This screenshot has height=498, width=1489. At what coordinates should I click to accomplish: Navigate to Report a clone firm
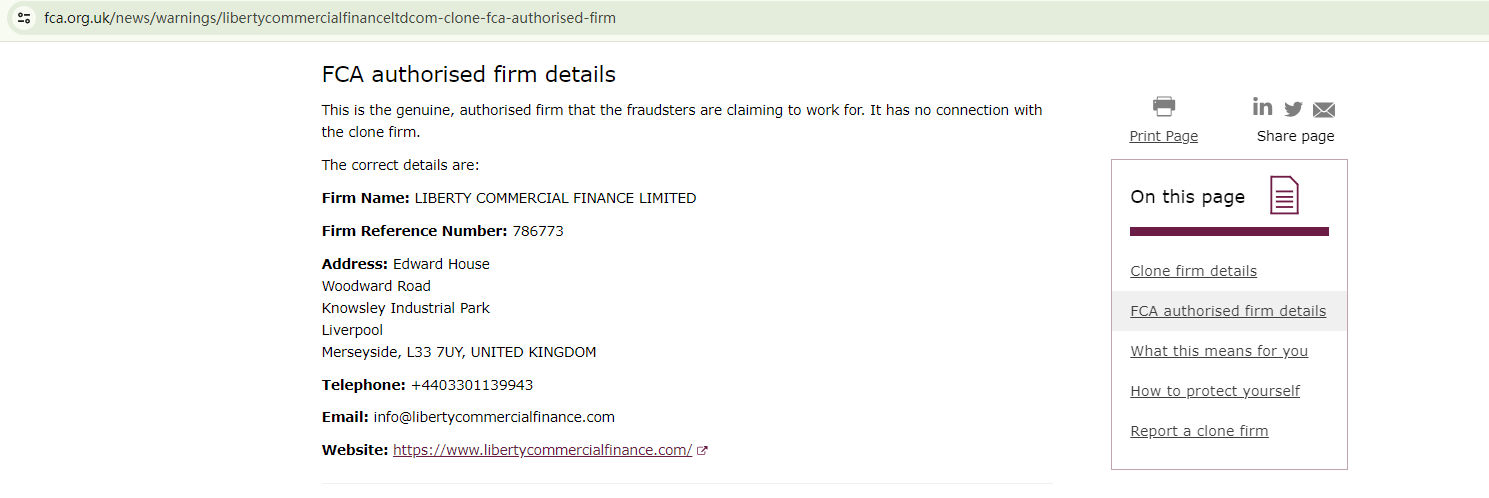pos(1199,431)
